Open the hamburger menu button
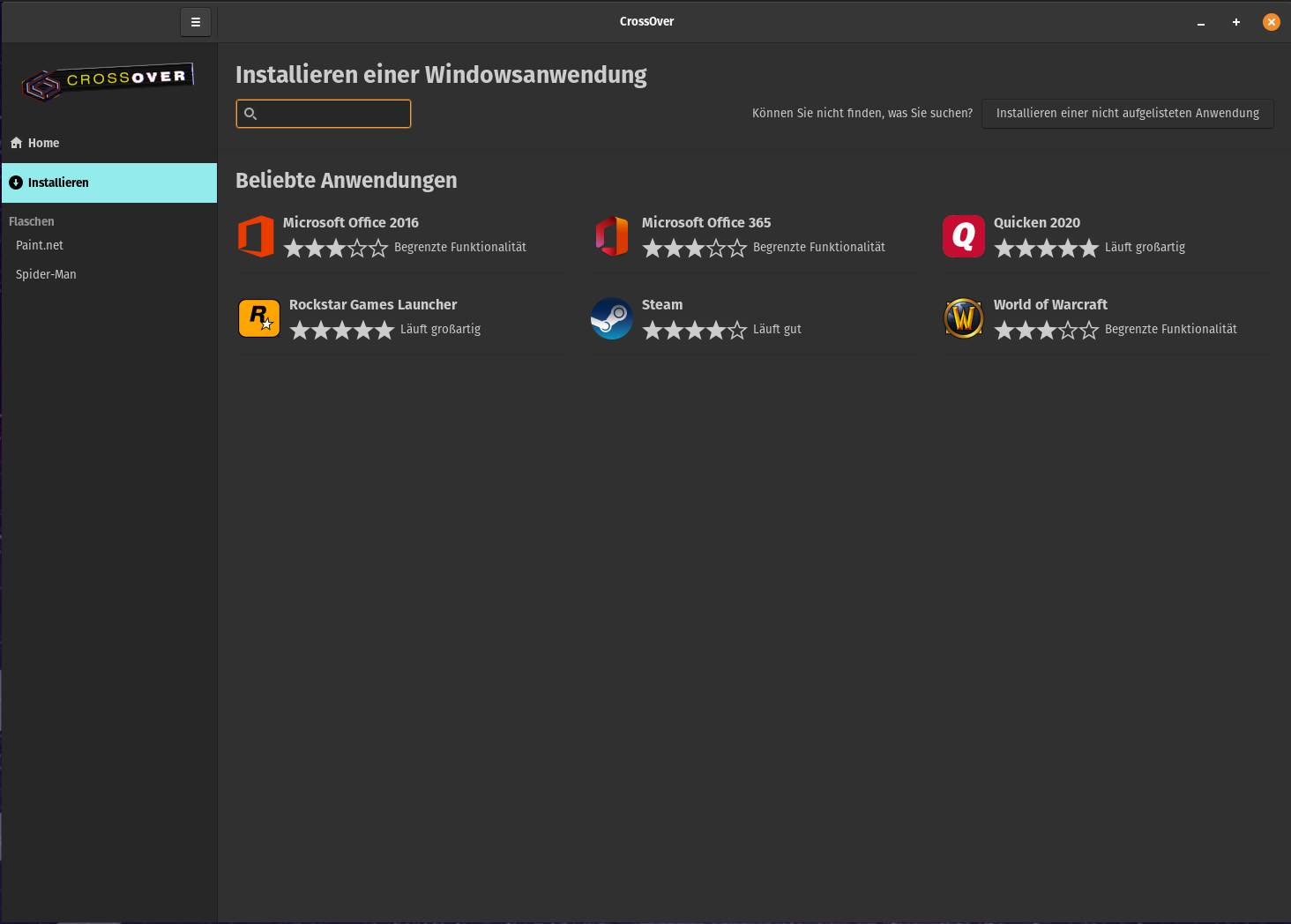The height and width of the screenshot is (924, 1291). [x=196, y=22]
